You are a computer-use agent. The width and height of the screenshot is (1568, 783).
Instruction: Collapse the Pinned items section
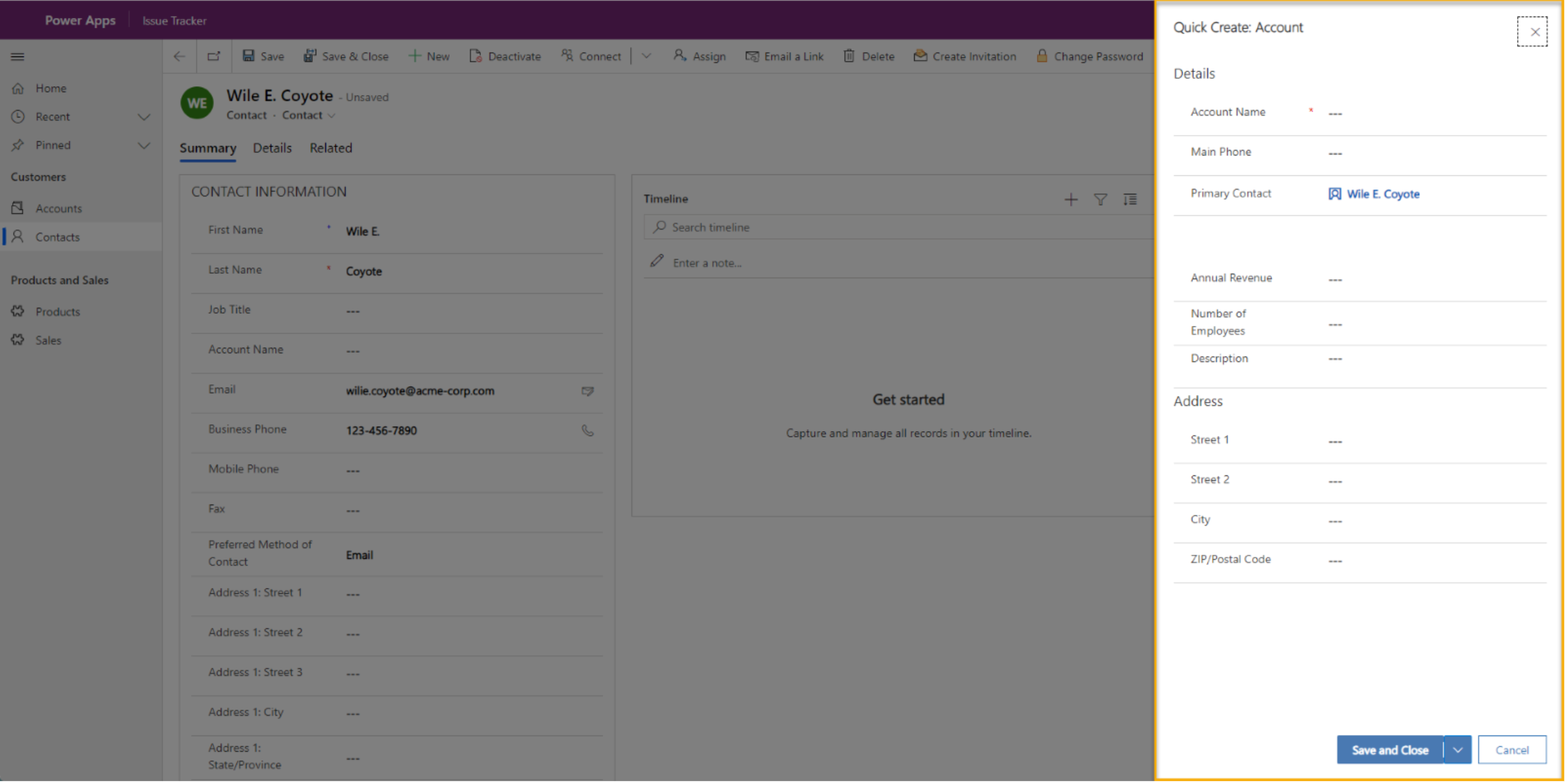(143, 145)
